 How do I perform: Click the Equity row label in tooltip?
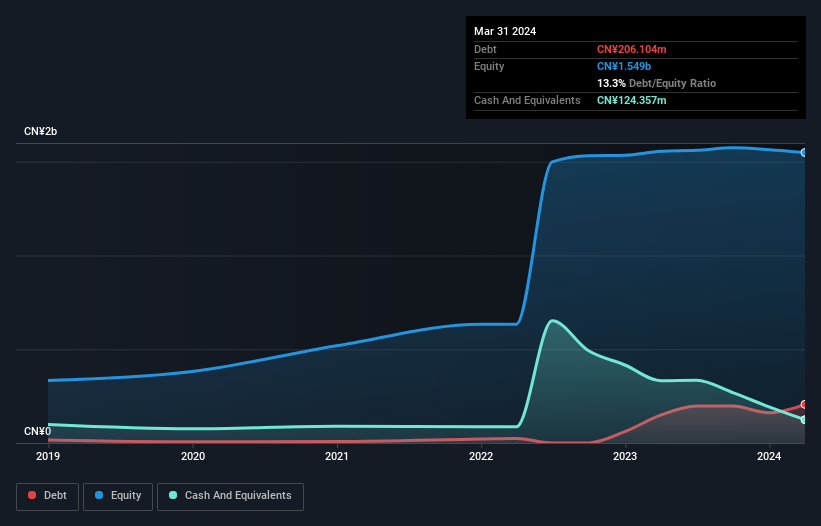[489, 66]
